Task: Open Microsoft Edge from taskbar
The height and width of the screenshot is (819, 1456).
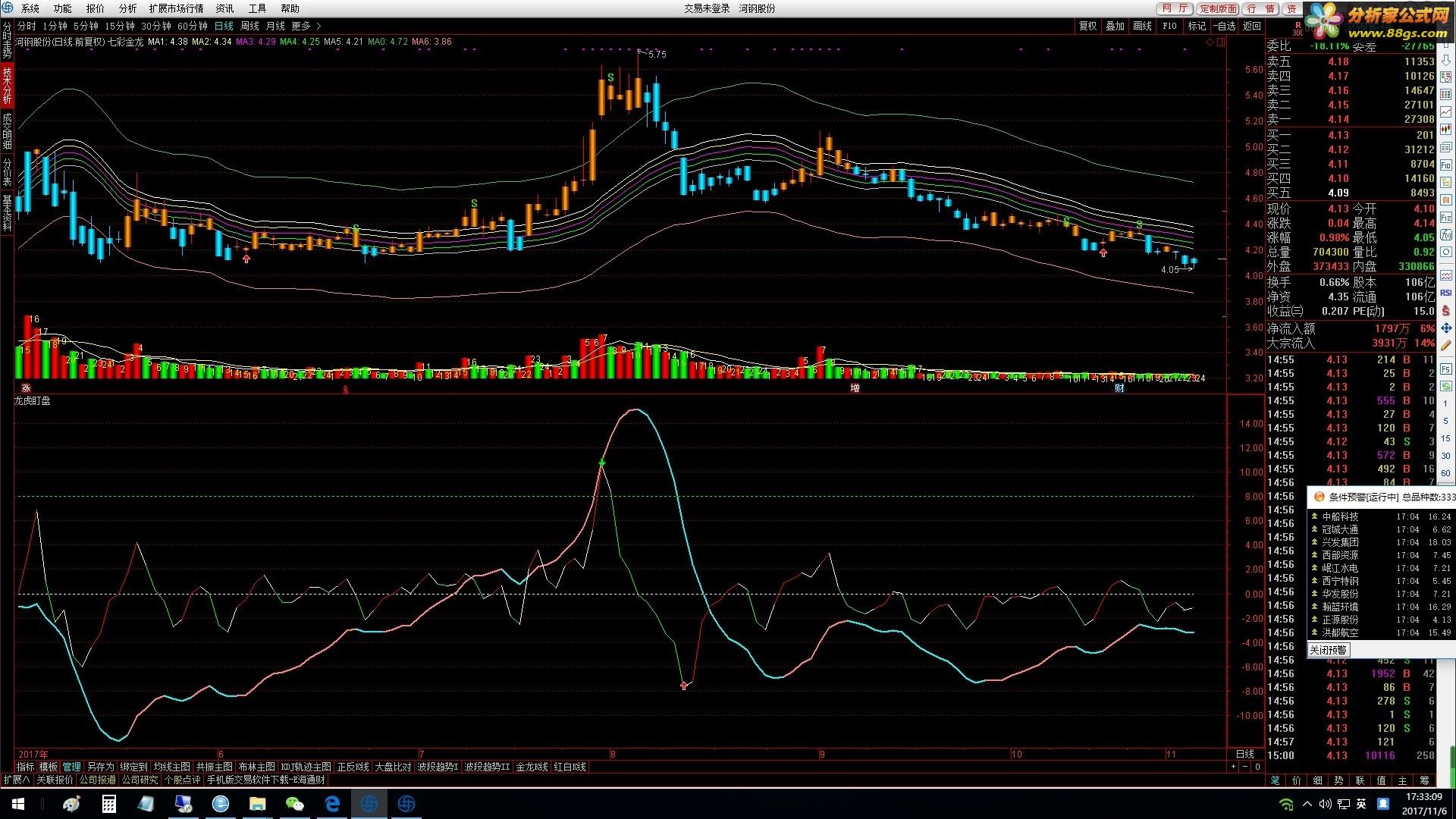Action: click(x=332, y=804)
